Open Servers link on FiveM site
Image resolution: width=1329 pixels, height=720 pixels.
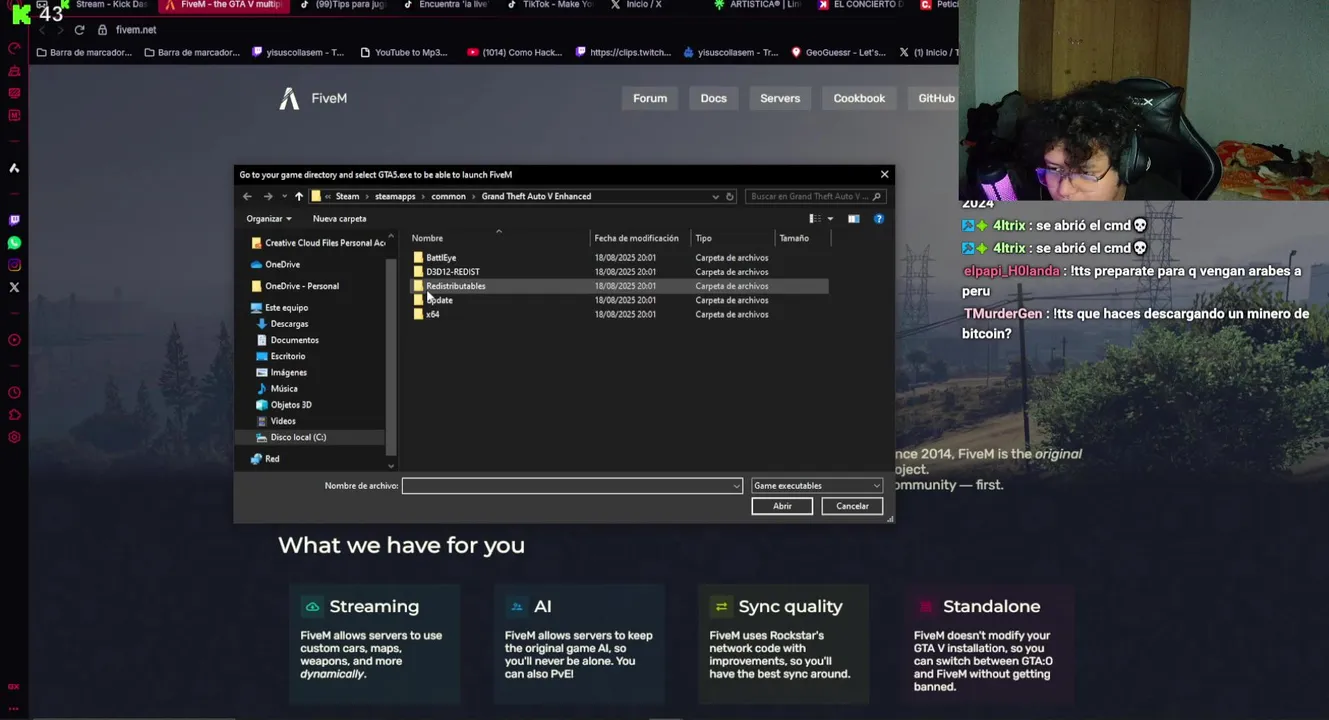click(780, 98)
